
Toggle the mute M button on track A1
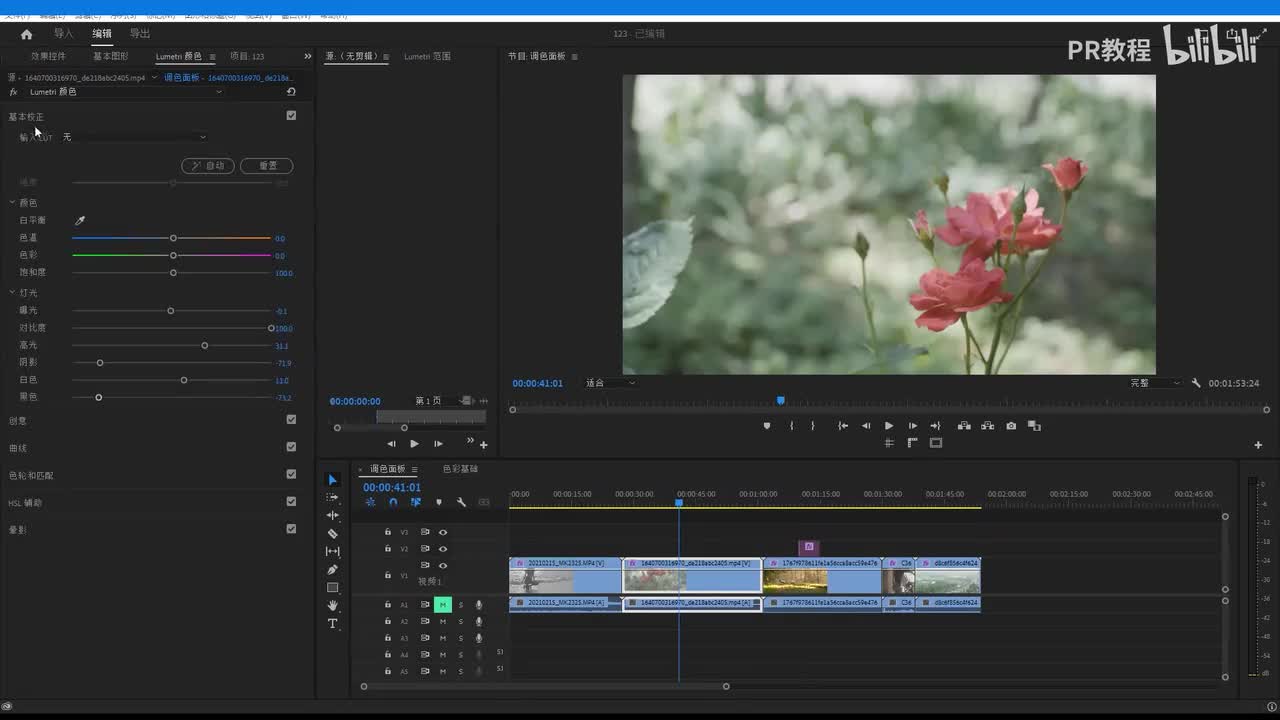pos(442,605)
